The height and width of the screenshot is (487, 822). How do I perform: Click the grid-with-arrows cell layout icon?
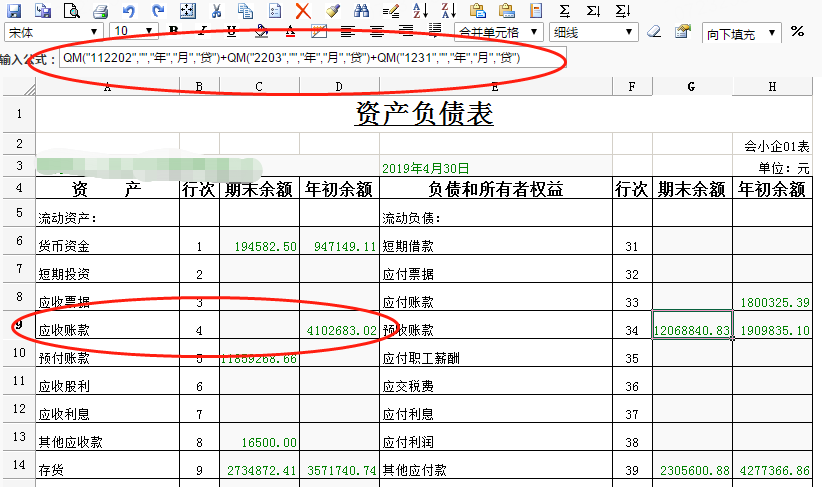187,10
